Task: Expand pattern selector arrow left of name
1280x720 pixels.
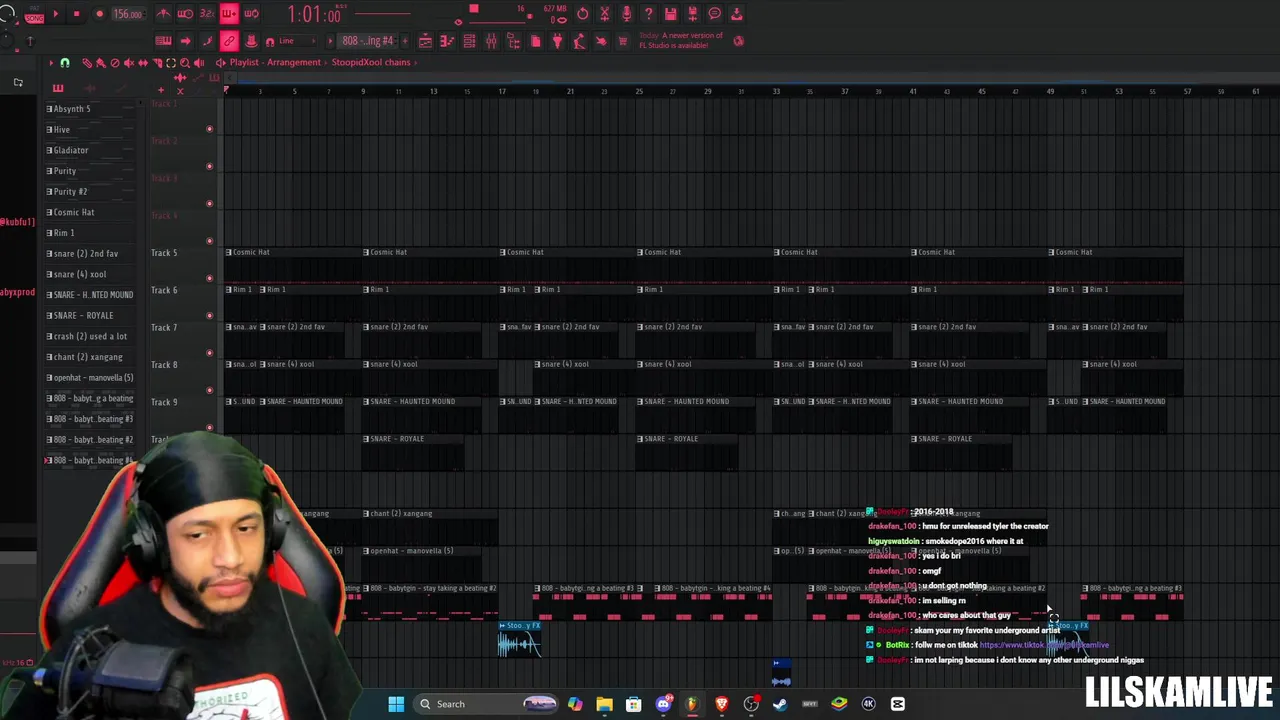Action: (331, 41)
